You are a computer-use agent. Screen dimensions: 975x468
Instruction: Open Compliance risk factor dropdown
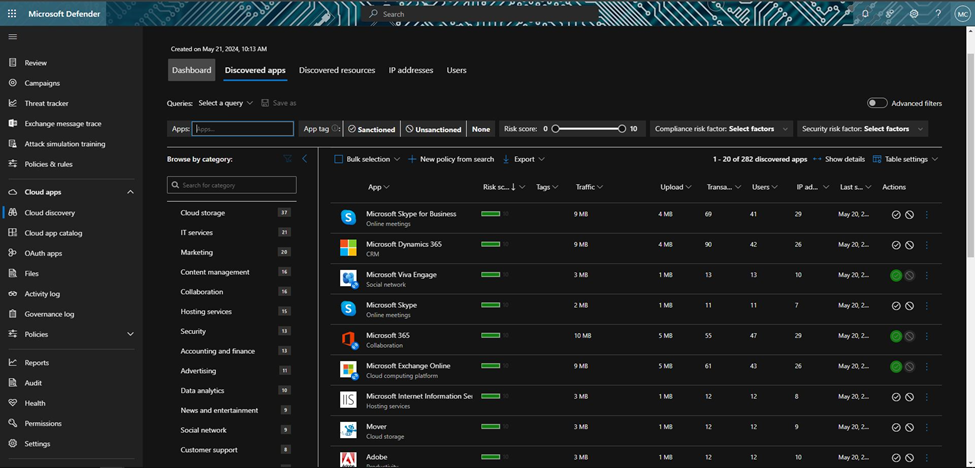pos(721,129)
